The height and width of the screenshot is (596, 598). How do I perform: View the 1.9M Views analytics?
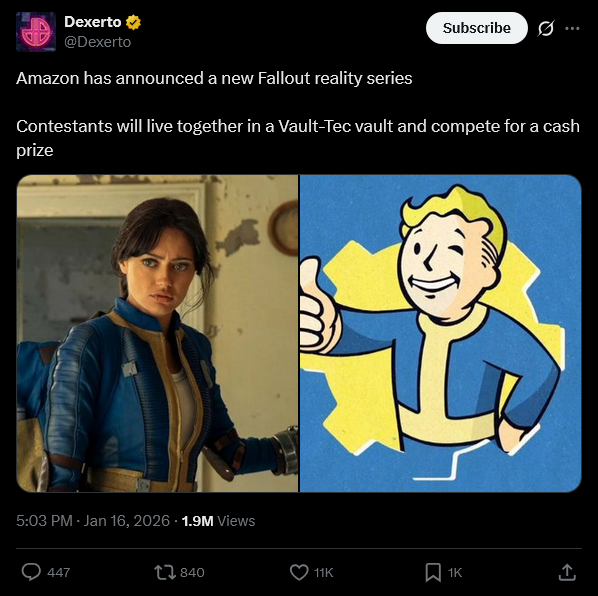218,521
